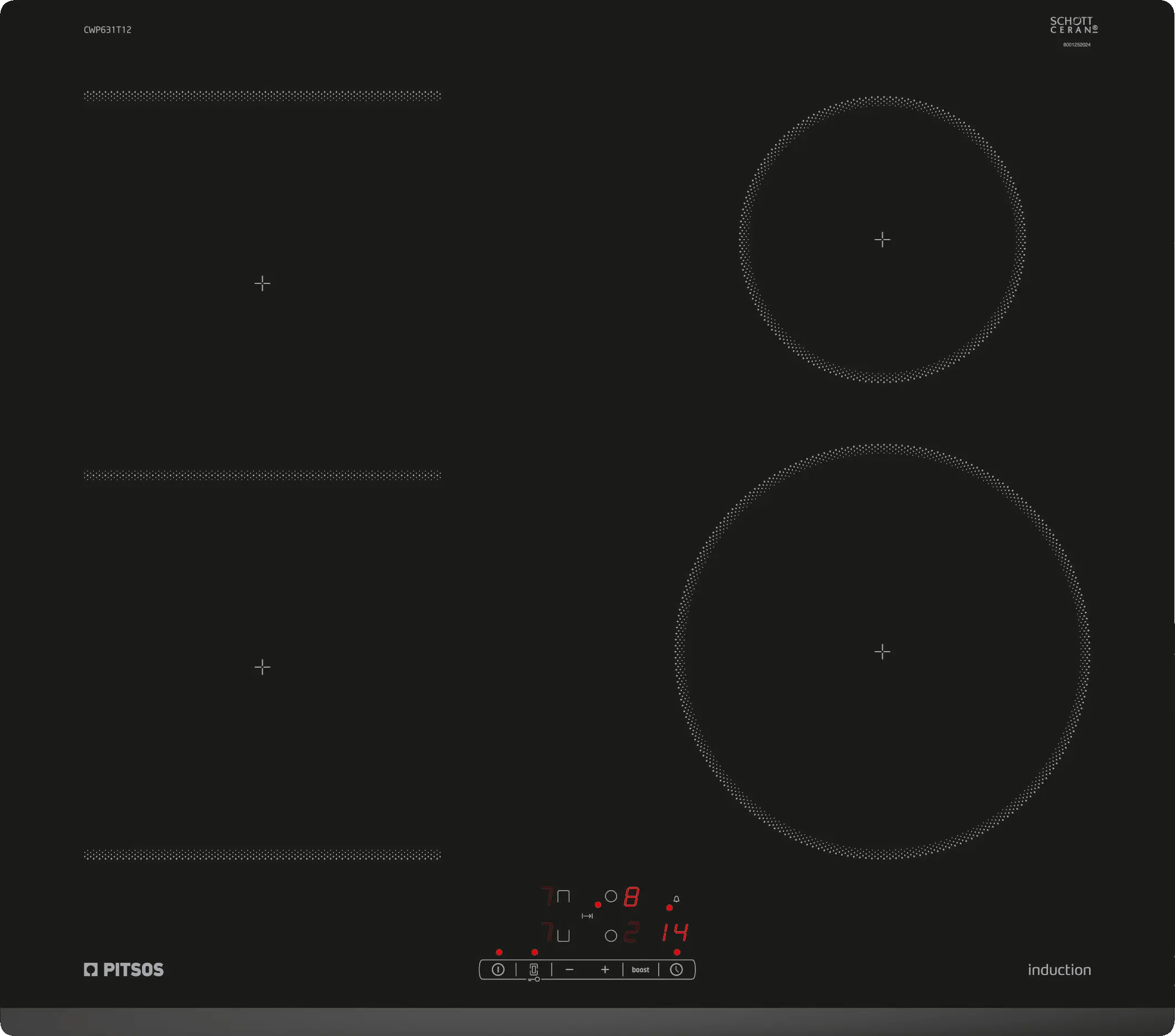This screenshot has width=1175, height=1036.
Task: Touch the upper-left flex zone cross marker
Action: coord(262,283)
